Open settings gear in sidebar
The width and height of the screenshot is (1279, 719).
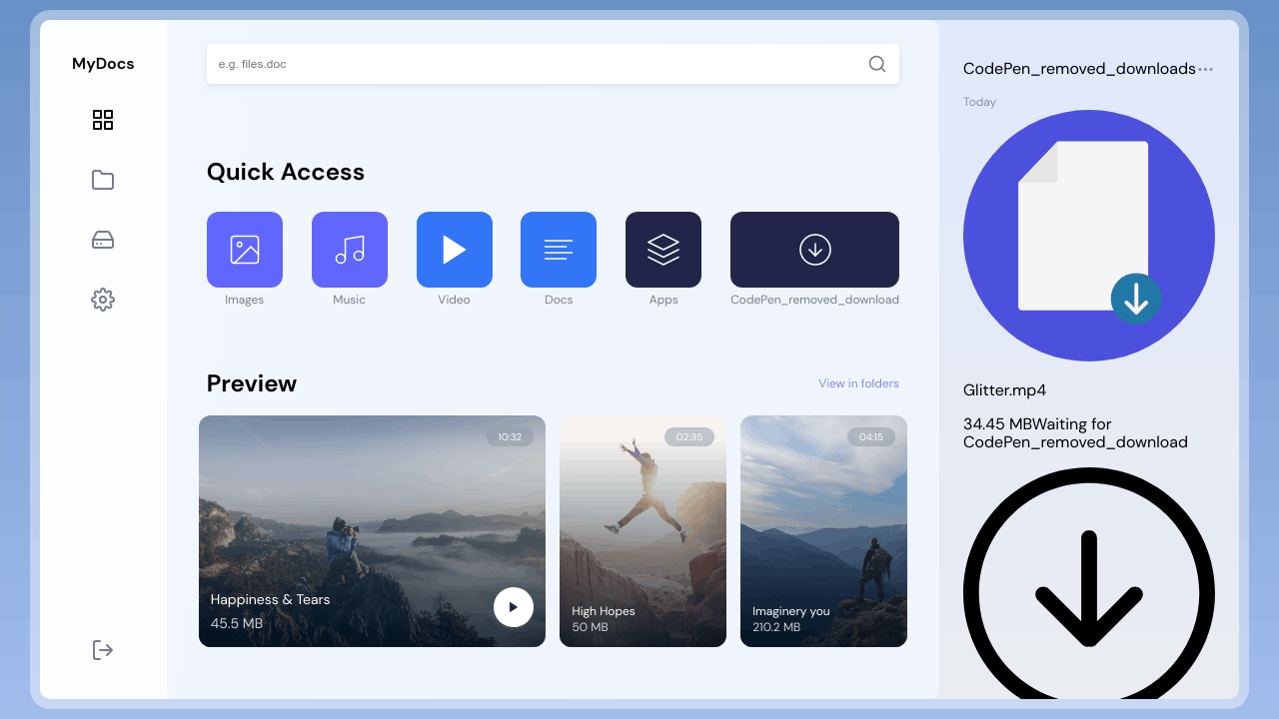103,299
